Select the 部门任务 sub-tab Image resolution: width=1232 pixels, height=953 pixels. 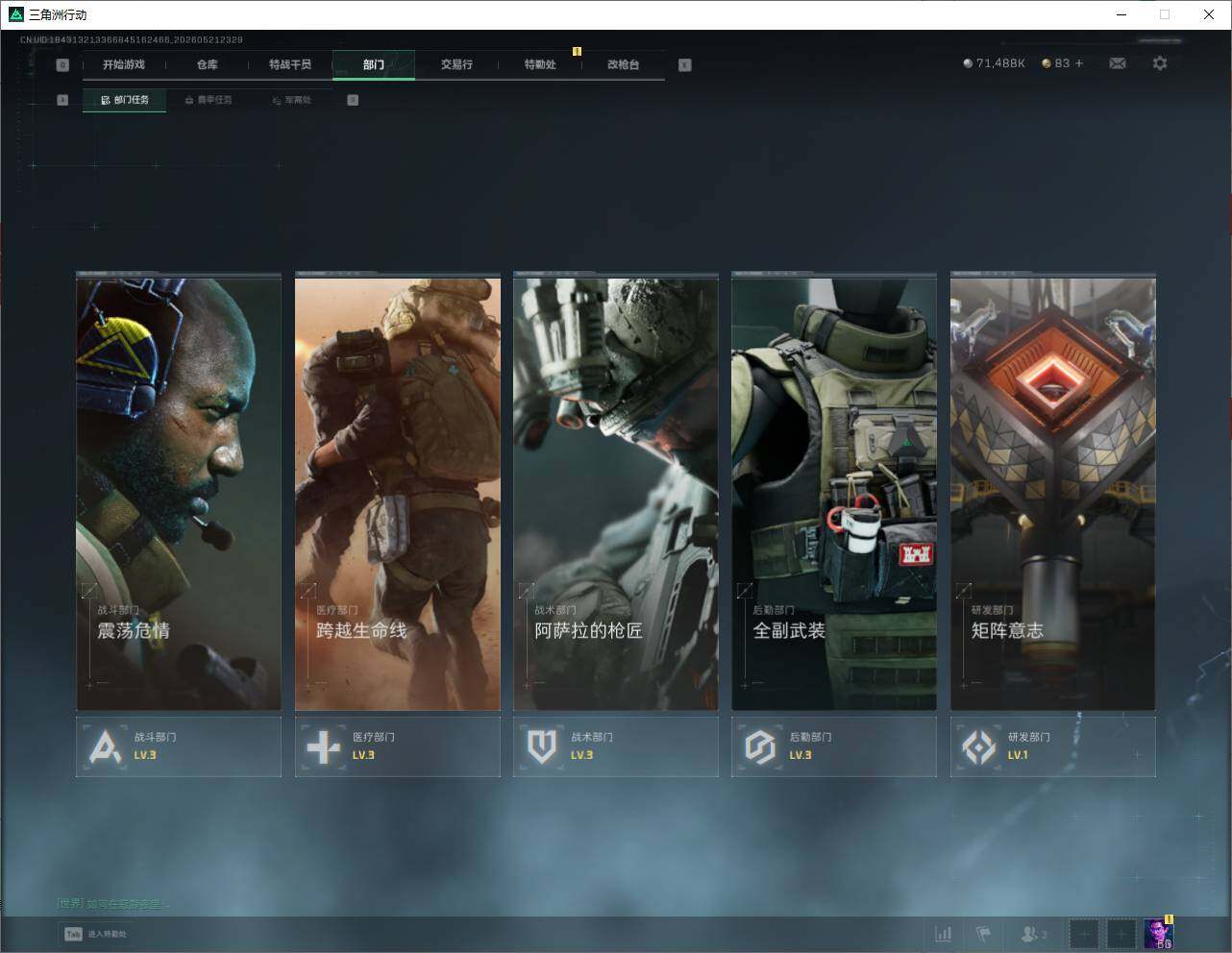tap(125, 100)
